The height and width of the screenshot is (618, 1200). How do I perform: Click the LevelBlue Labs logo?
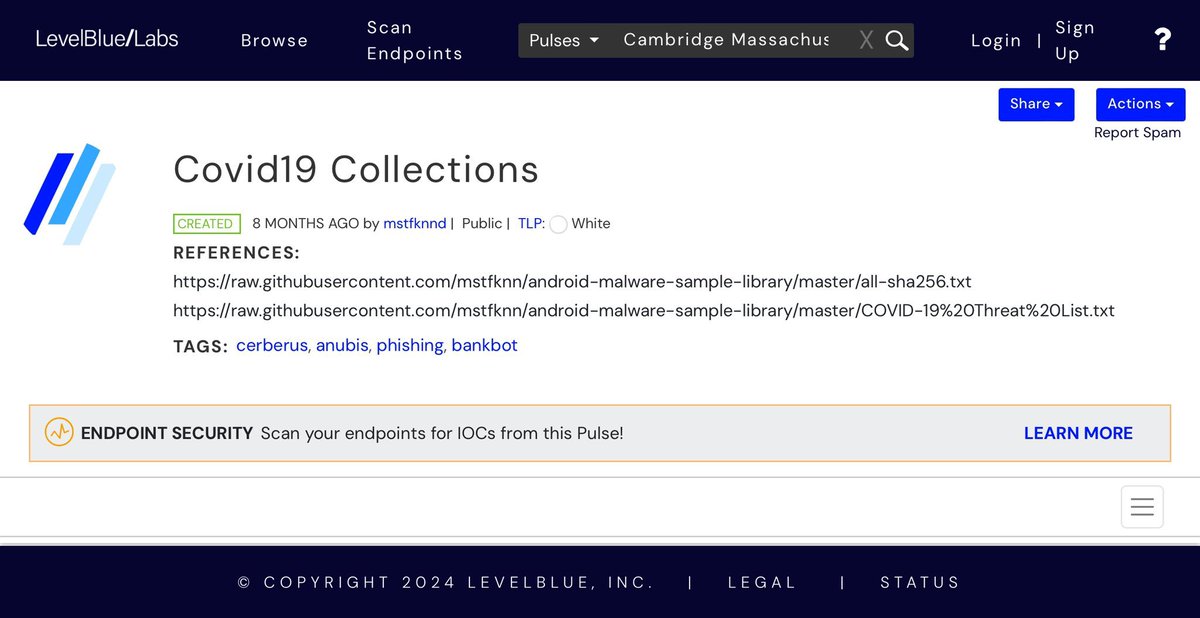pyautogui.click(x=107, y=39)
